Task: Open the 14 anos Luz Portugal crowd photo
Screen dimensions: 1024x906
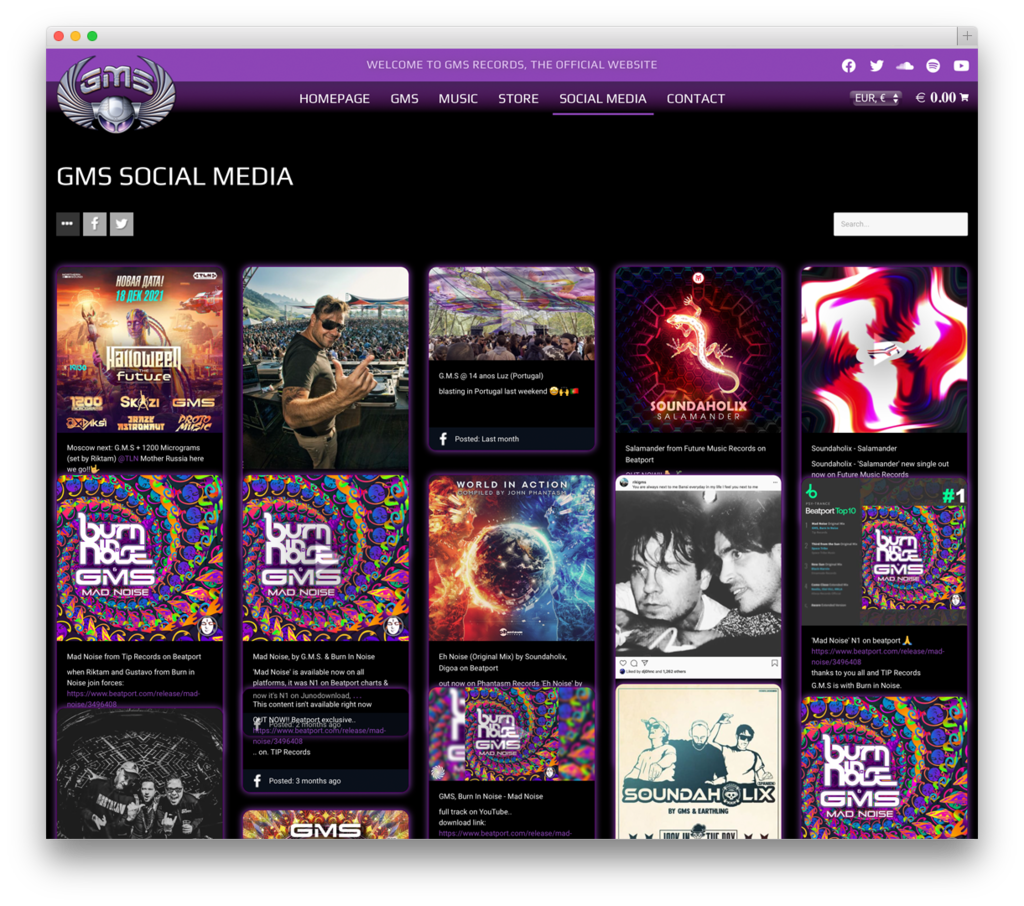Action: [511, 314]
